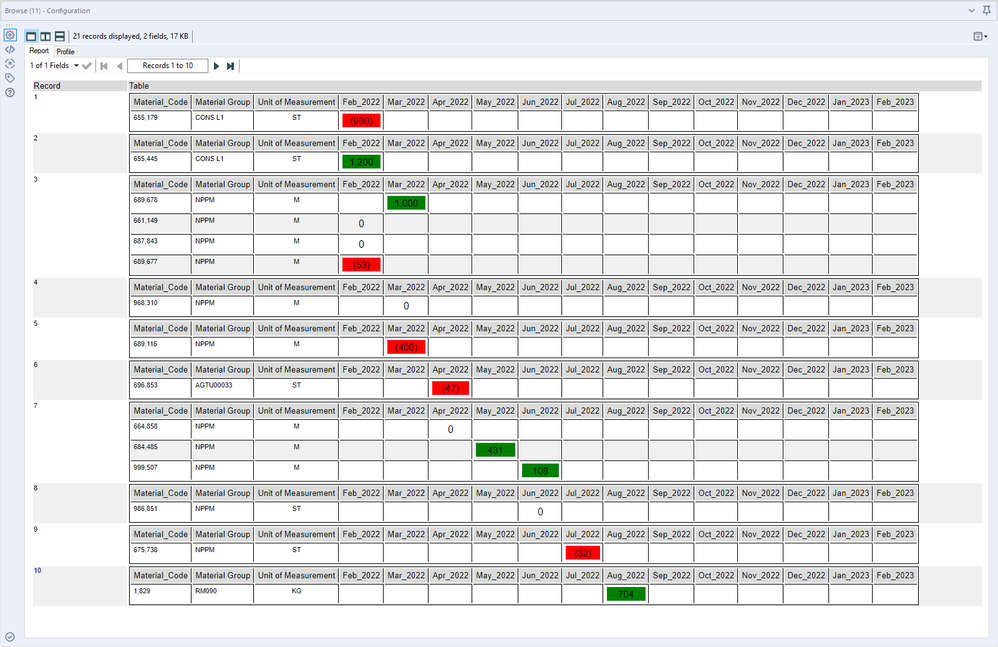The width and height of the screenshot is (998, 647).
Task: Click material code 687,843
Action: coord(145,241)
